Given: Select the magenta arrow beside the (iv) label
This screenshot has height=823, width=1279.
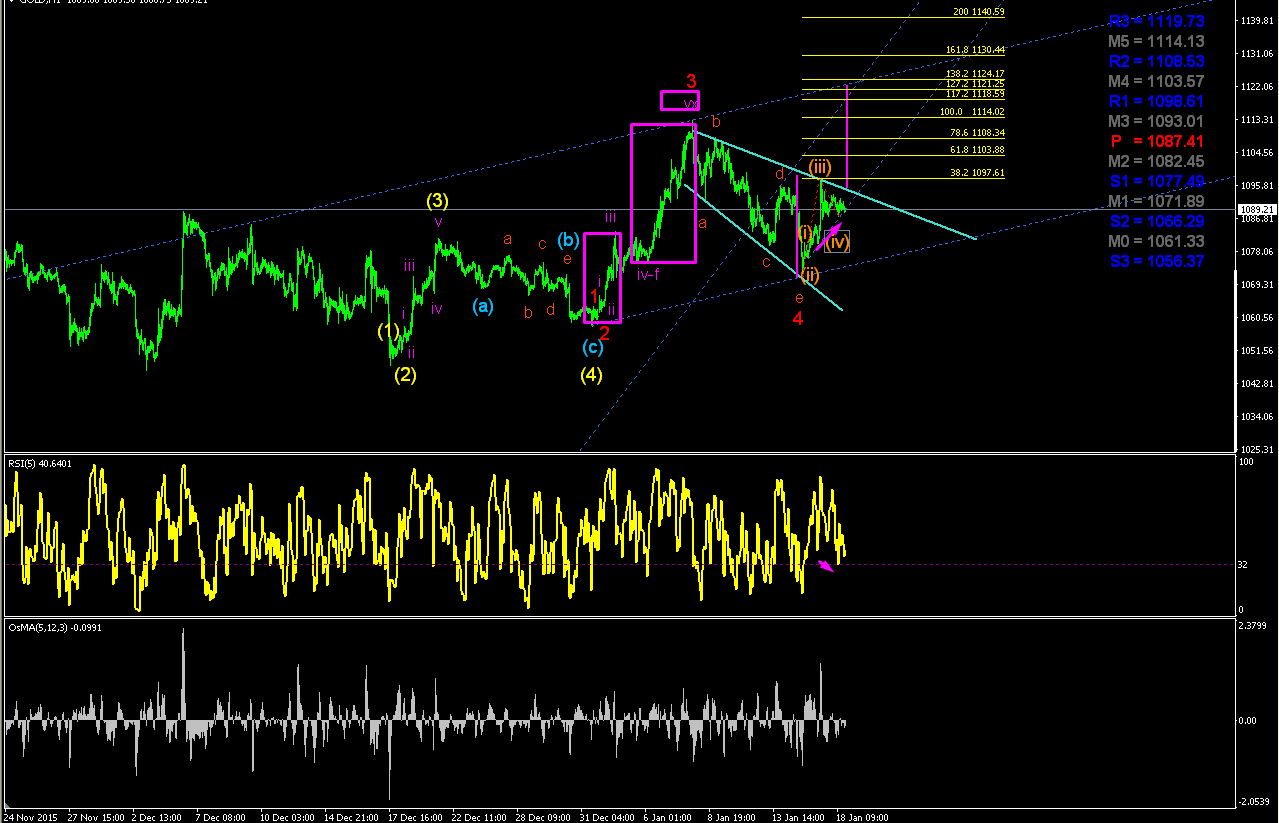Looking at the screenshot, I should coord(828,239).
